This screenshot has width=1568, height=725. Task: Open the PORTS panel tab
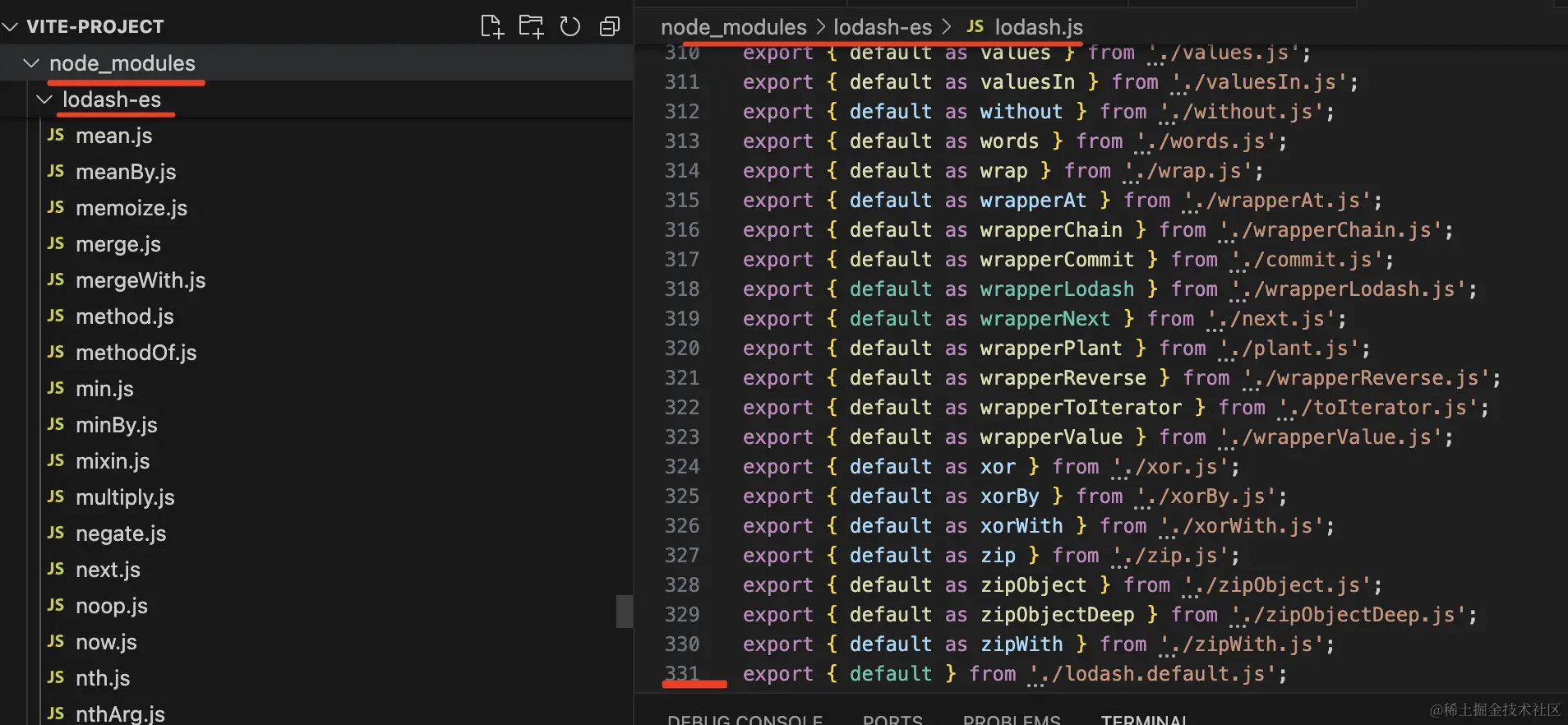[x=892, y=719]
